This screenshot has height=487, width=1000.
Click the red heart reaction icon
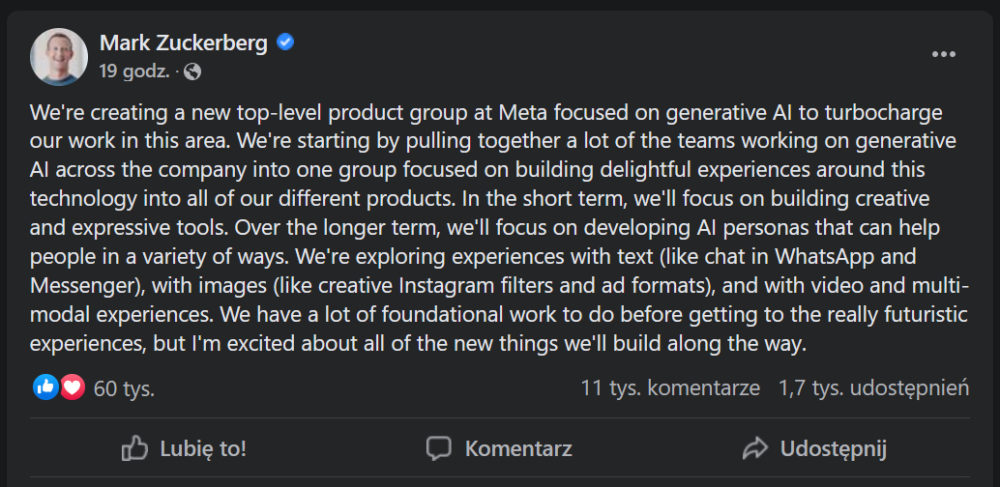click(x=73, y=387)
